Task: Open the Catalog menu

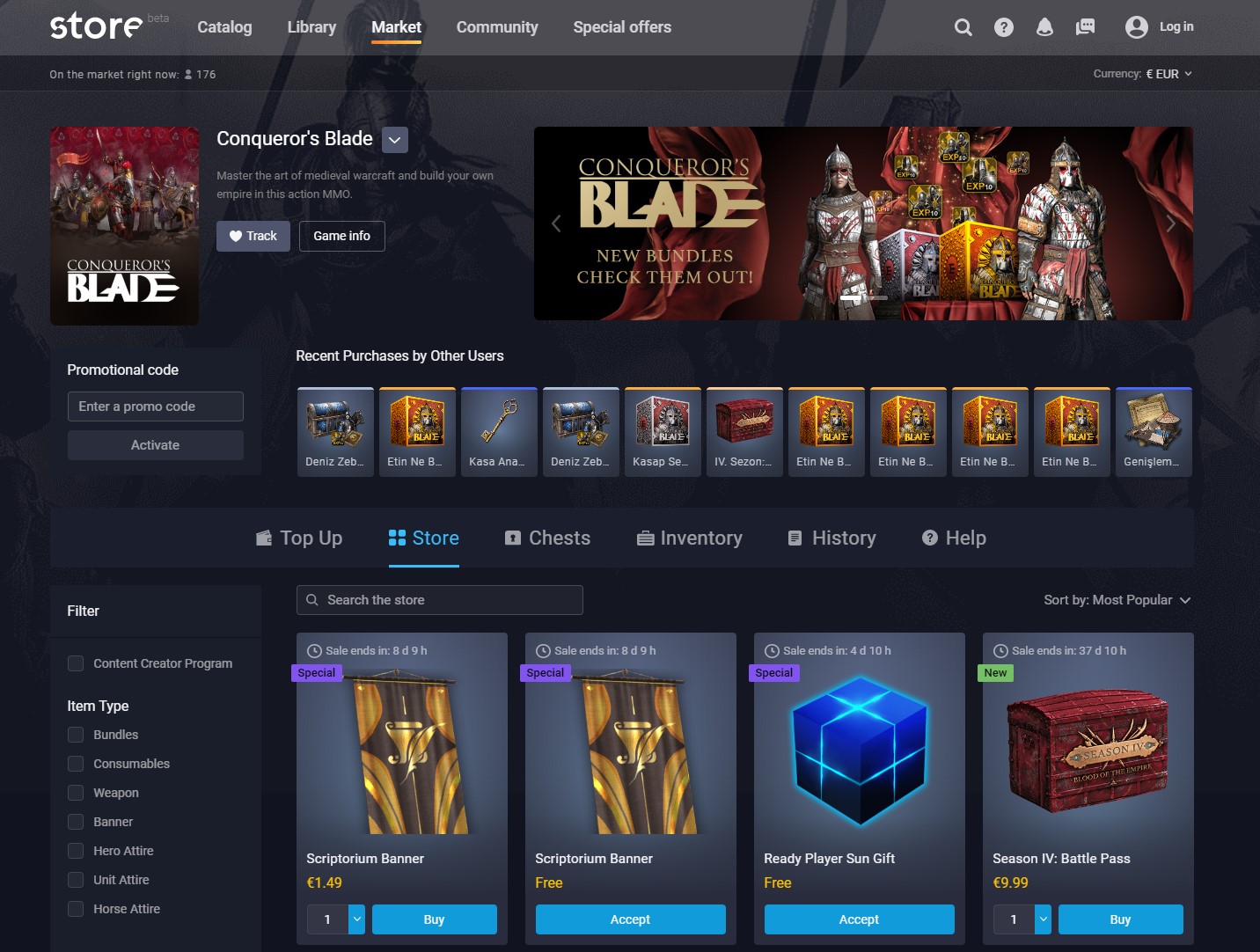Action: [224, 27]
